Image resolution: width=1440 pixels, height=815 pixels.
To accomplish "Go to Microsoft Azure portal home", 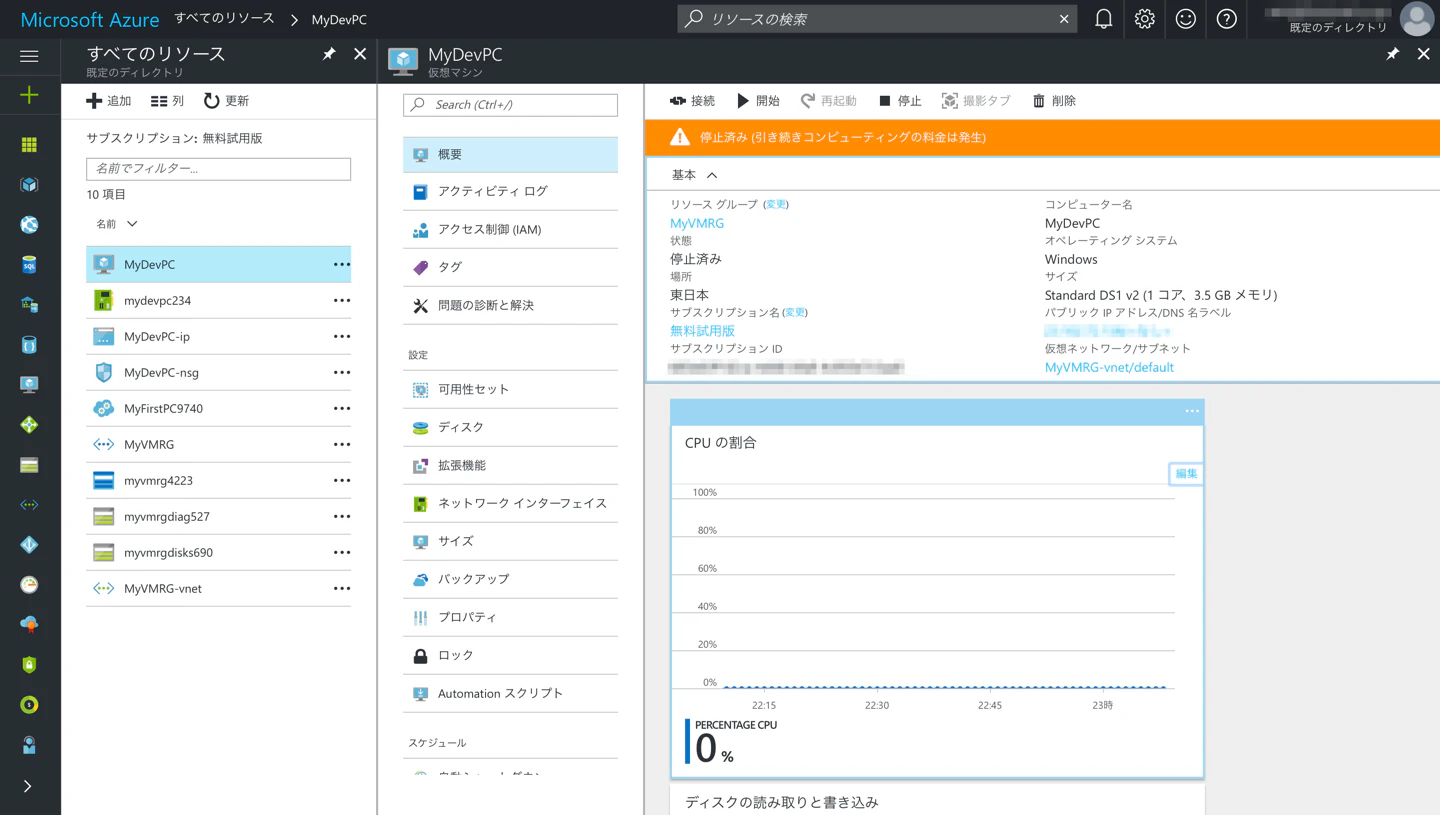I will coord(90,20).
